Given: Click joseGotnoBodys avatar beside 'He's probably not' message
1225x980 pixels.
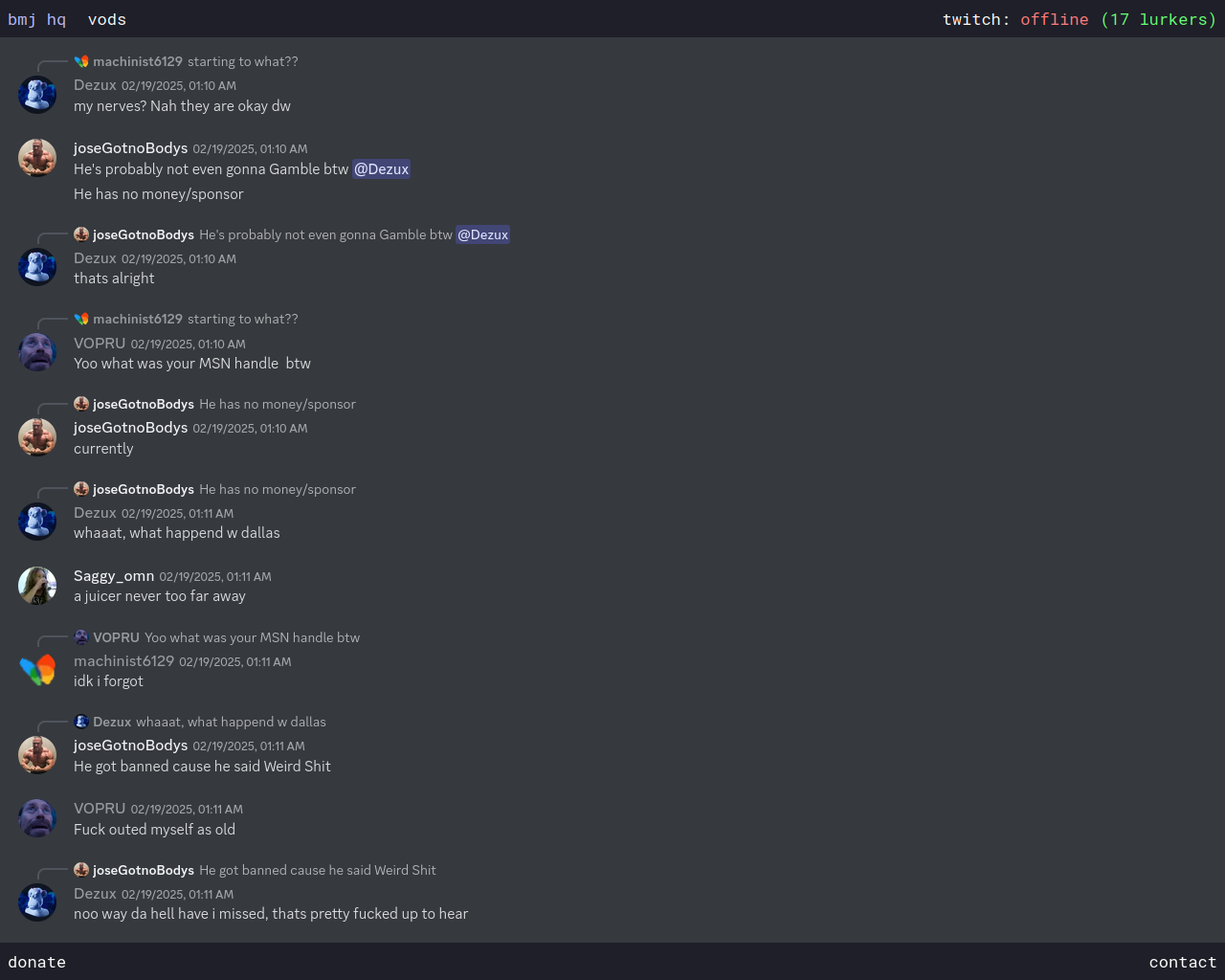Looking at the screenshot, I should click(37, 158).
